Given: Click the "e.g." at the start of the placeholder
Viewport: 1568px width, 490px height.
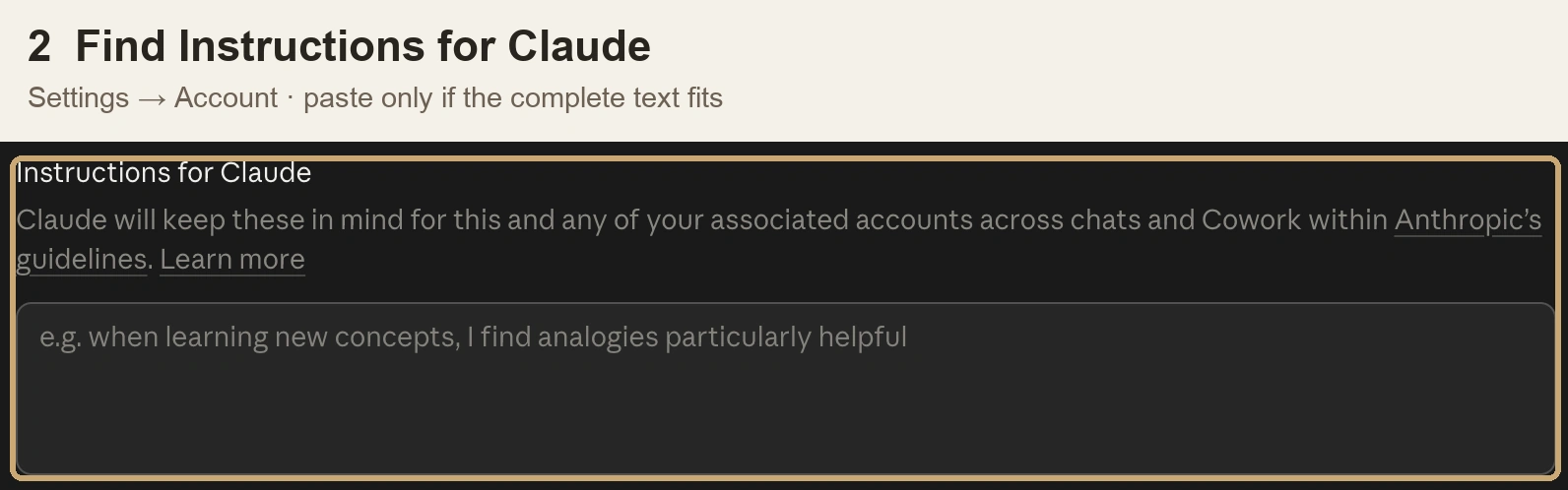Looking at the screenshot, I should (60, 337).
